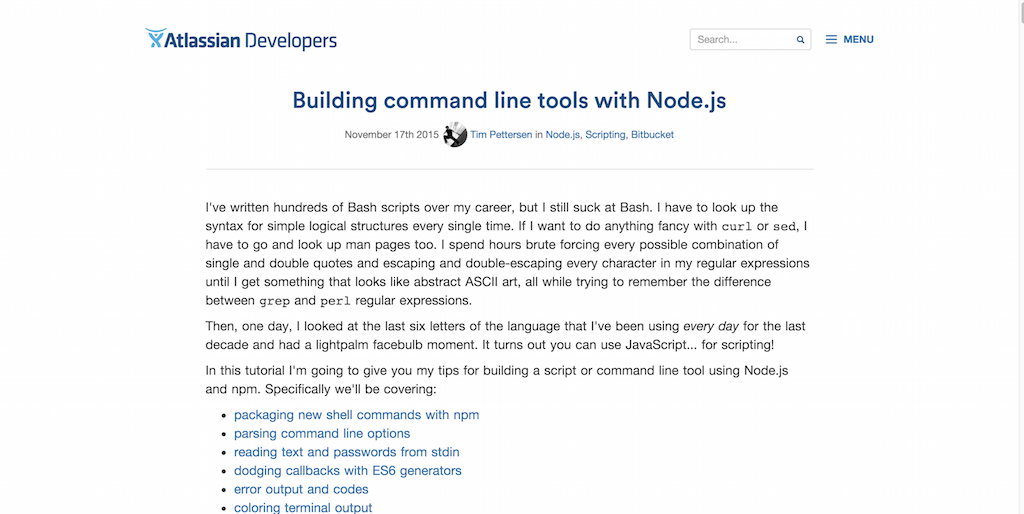Image resolution: width=1024 pixels, height=514 pixels.
Task: Follow 'error output and codes' link
Action: tap(301, 489)
